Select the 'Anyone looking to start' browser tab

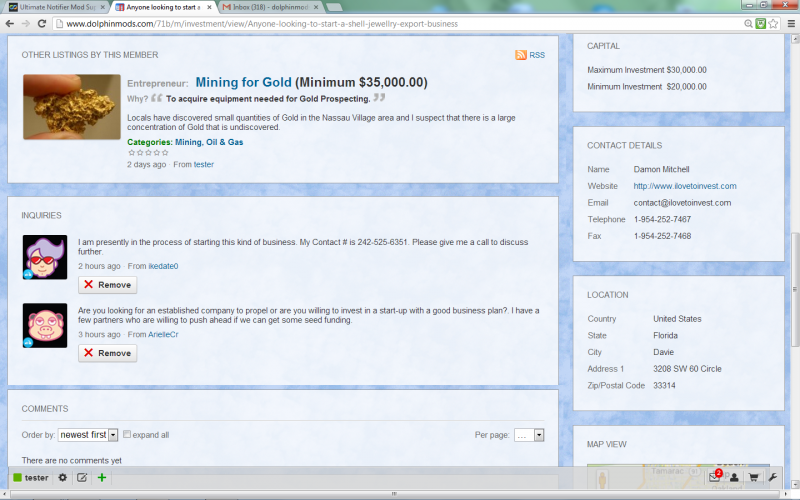(163, 7)
